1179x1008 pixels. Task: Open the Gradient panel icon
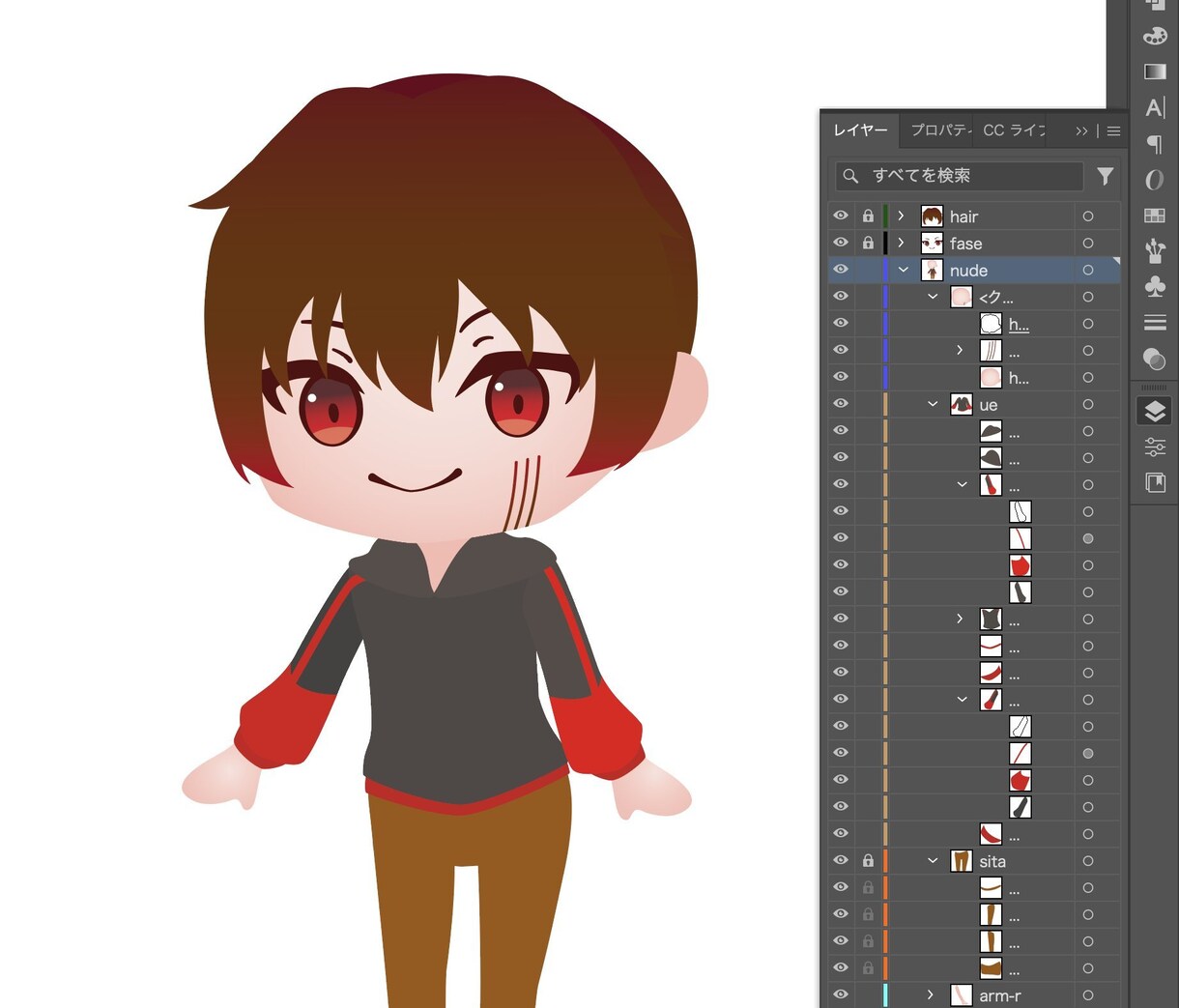click(x=1155, y=72)
